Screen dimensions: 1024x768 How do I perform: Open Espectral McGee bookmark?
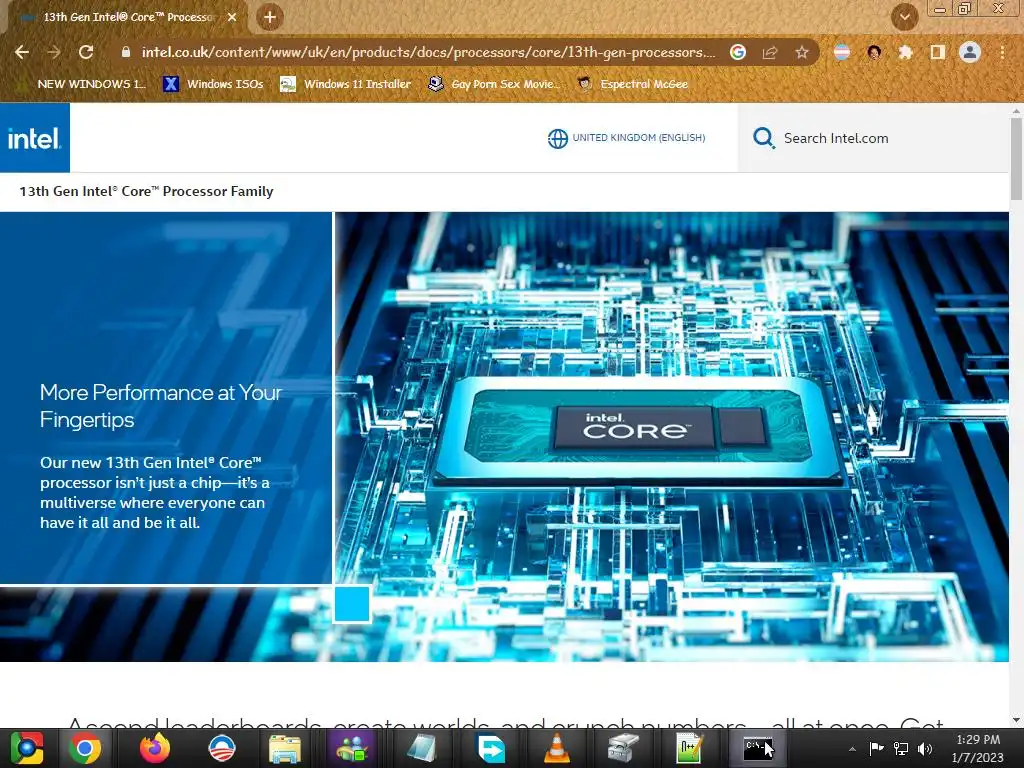(633, 84)
